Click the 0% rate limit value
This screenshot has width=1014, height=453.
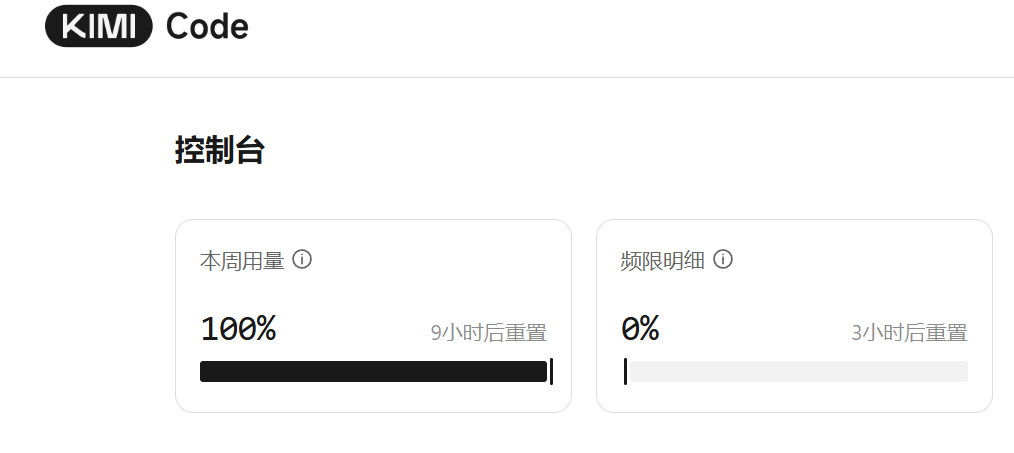[640, 329]
